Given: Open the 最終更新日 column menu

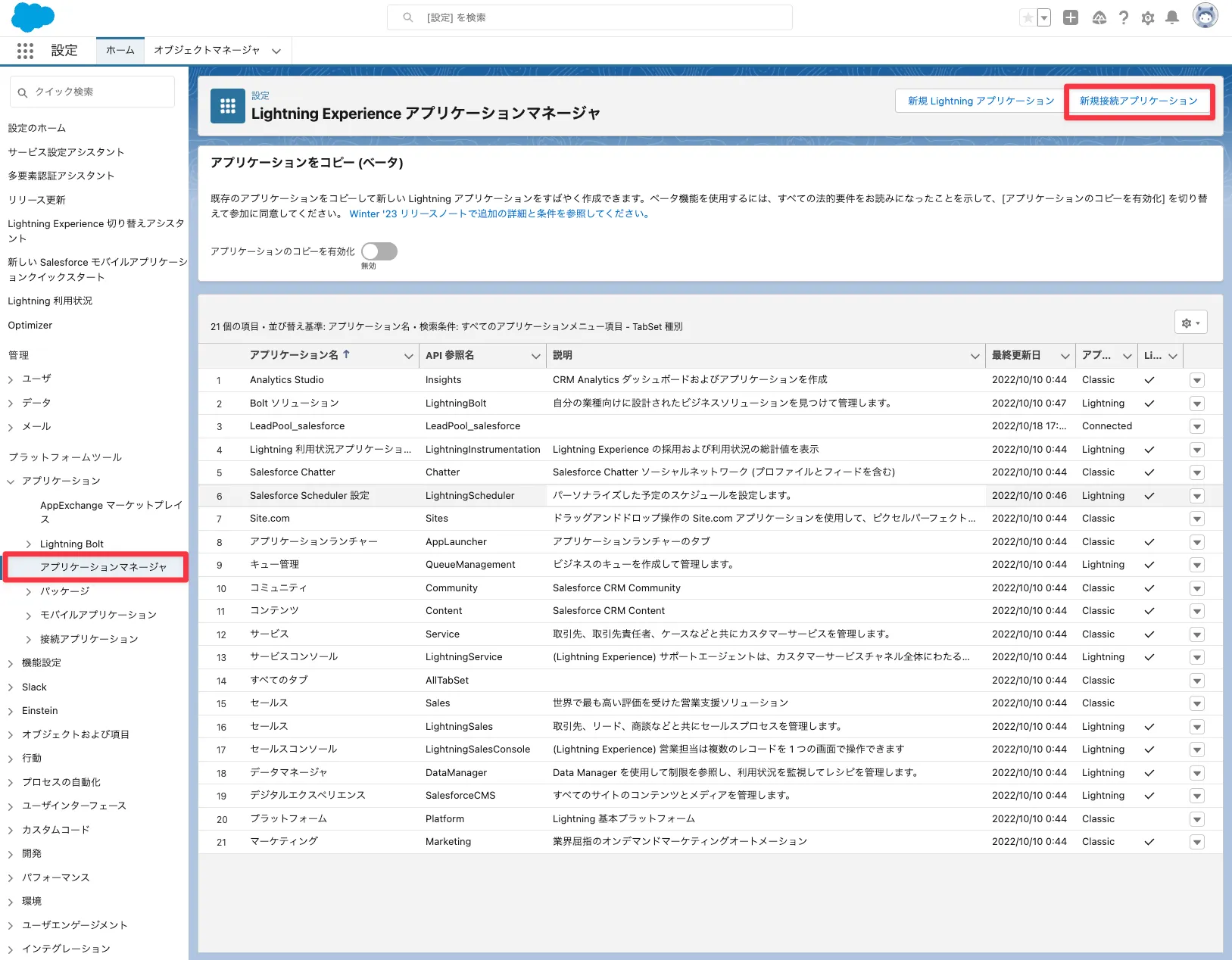Looking at the screenshot, I should coord(1065,356).
